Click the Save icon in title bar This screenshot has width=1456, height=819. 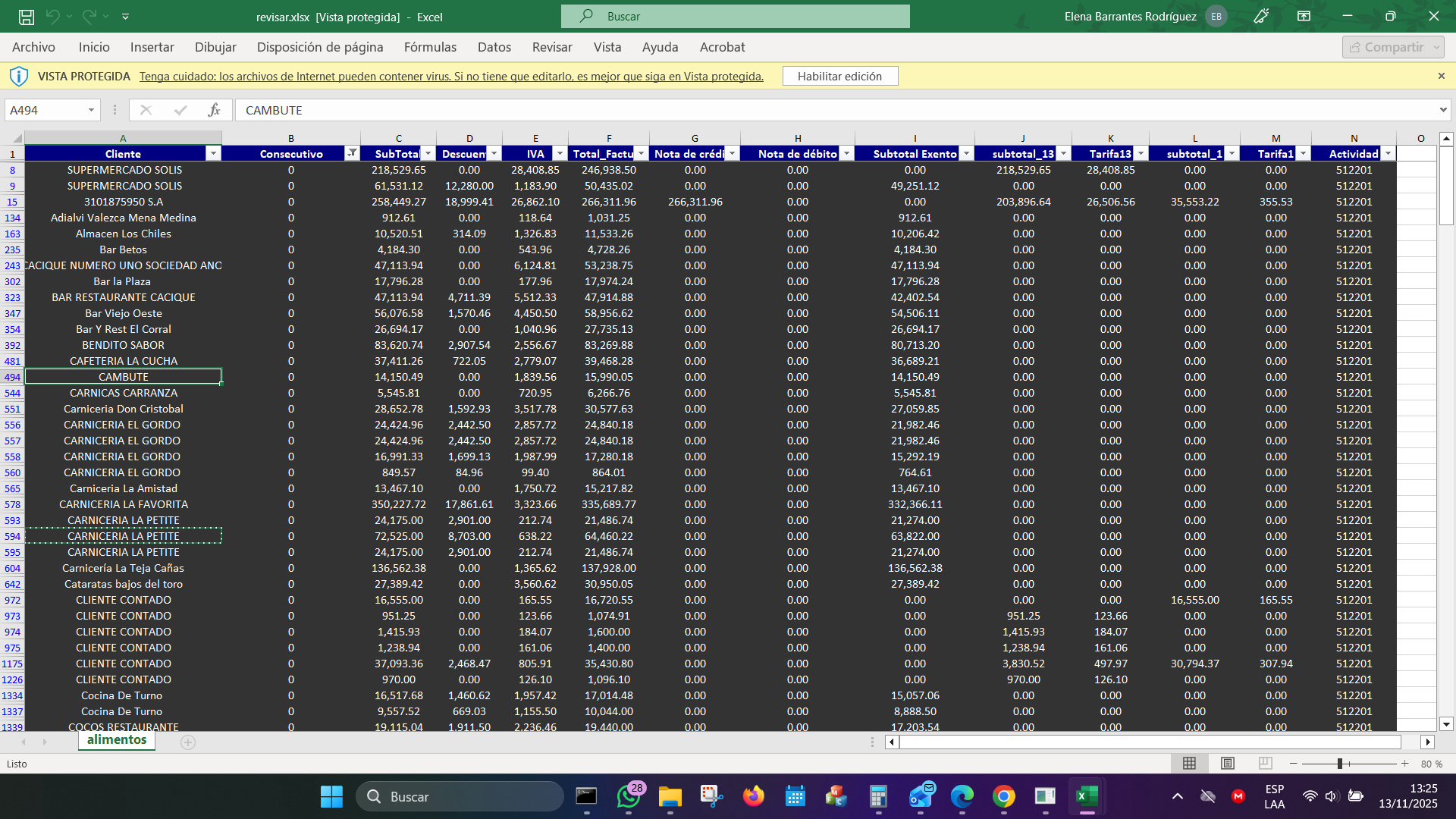point(26,16)
